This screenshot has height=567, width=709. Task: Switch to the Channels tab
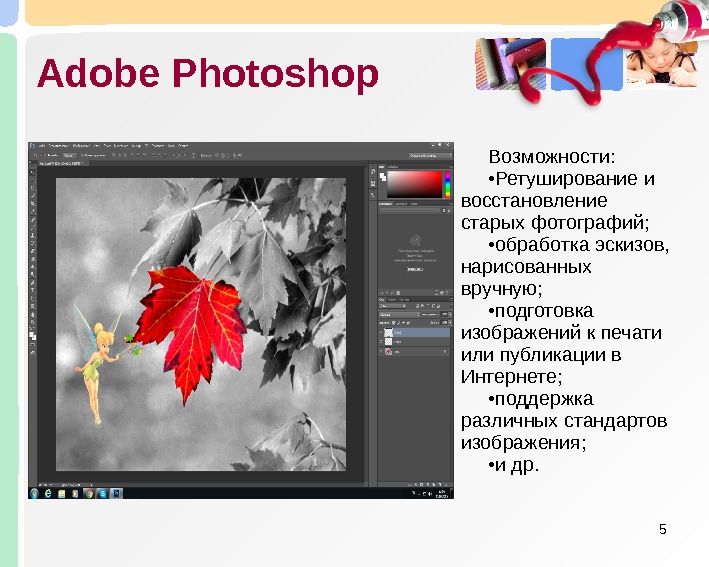pyautogui.click(x=392, y=300)
